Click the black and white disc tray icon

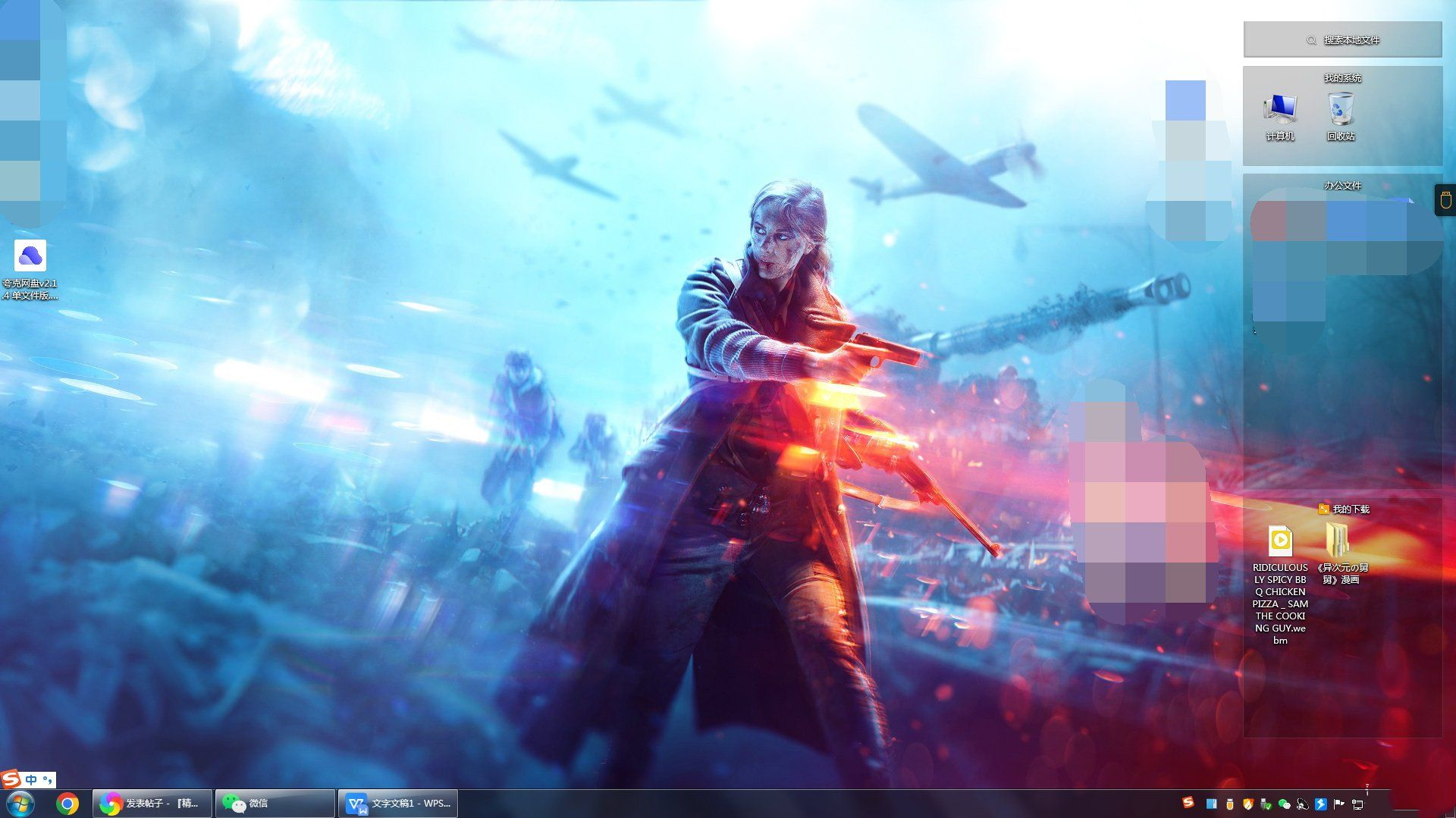[x=1302, y=804]
